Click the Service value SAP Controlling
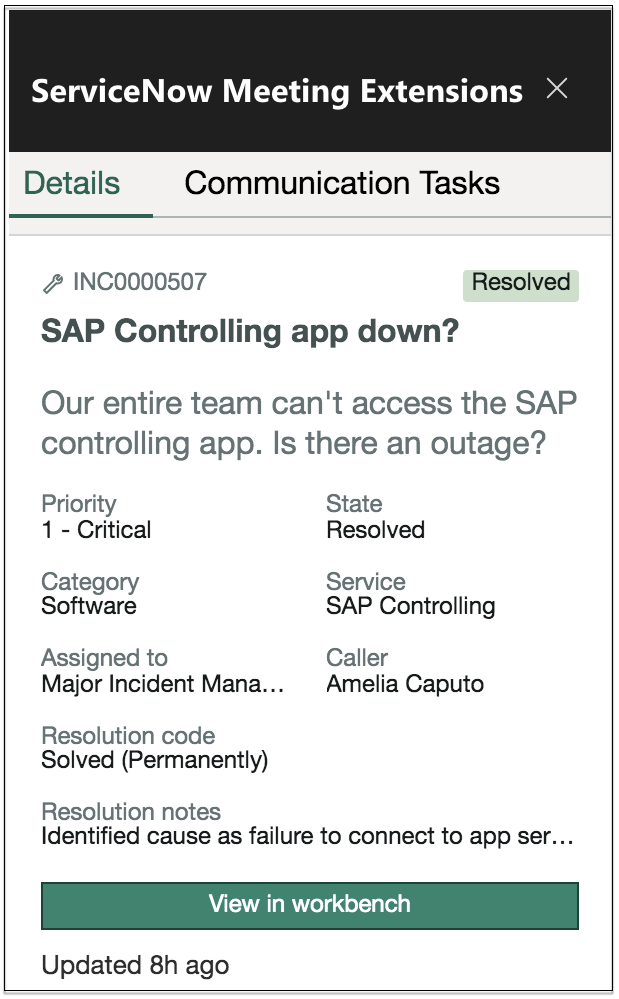Screen dimensions: 619x999 tap(411, 607)
